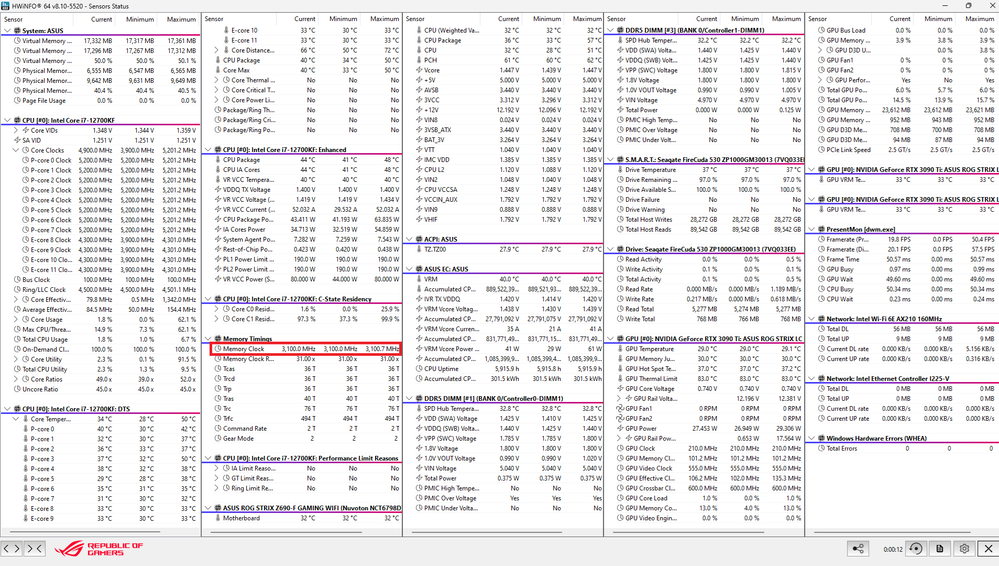
Task: Click the horizontal scrollbar under the Motherboard temperature row
Action: 286,532
